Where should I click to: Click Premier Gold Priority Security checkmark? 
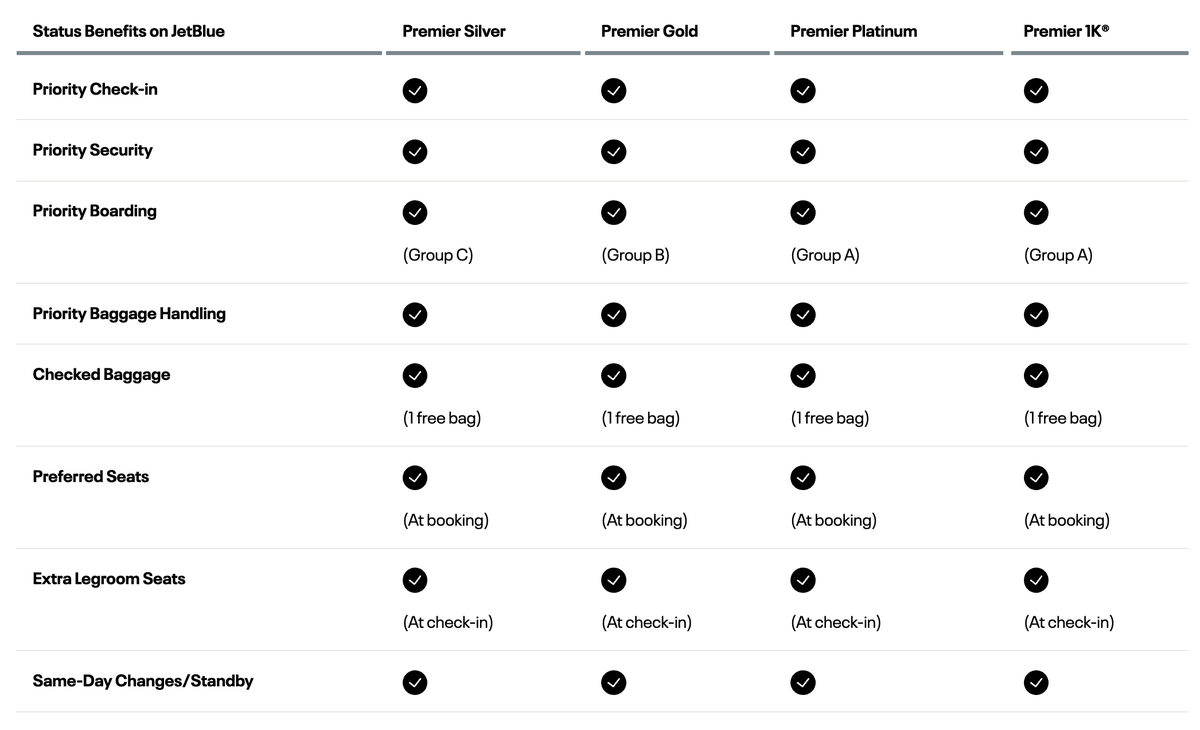pos(613,152)
